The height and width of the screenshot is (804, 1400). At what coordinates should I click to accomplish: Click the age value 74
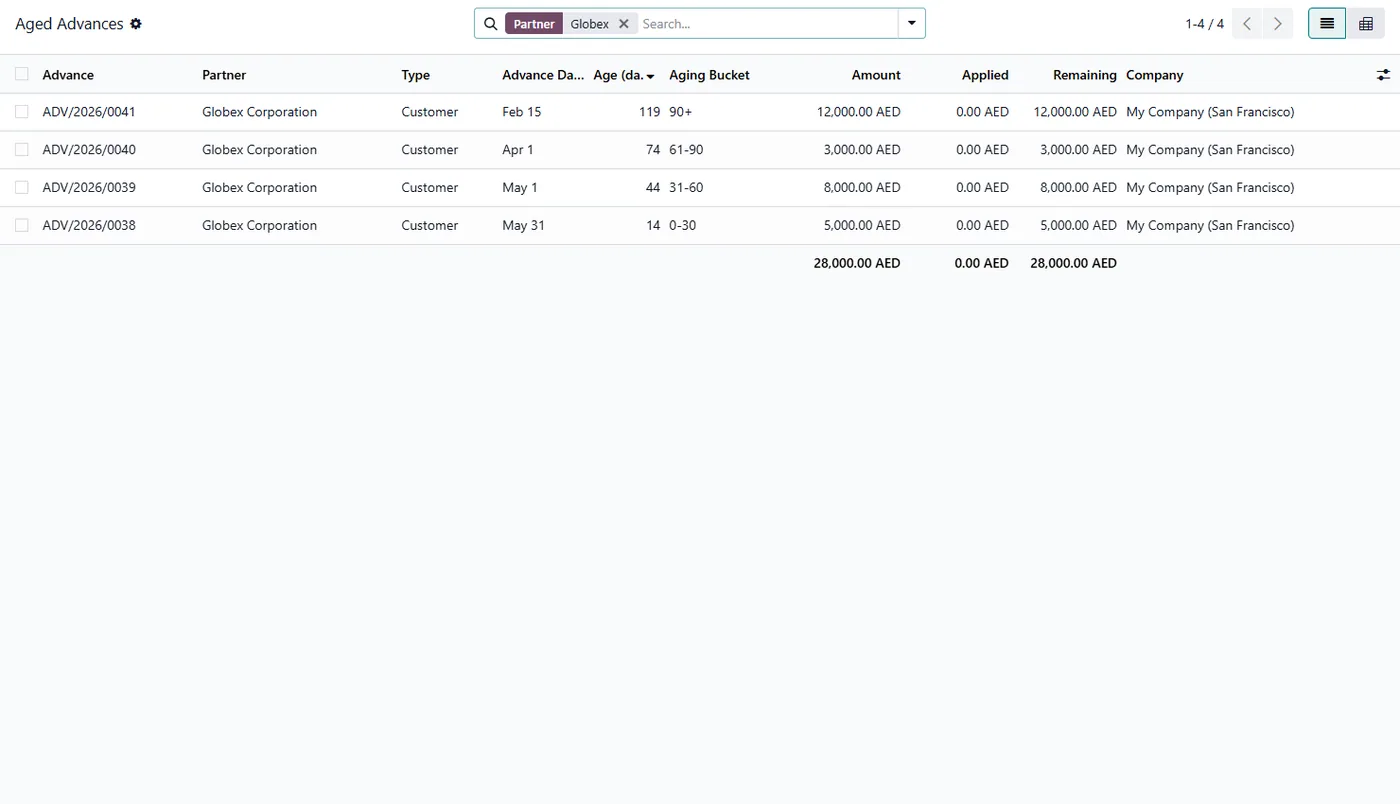point(653,150)
